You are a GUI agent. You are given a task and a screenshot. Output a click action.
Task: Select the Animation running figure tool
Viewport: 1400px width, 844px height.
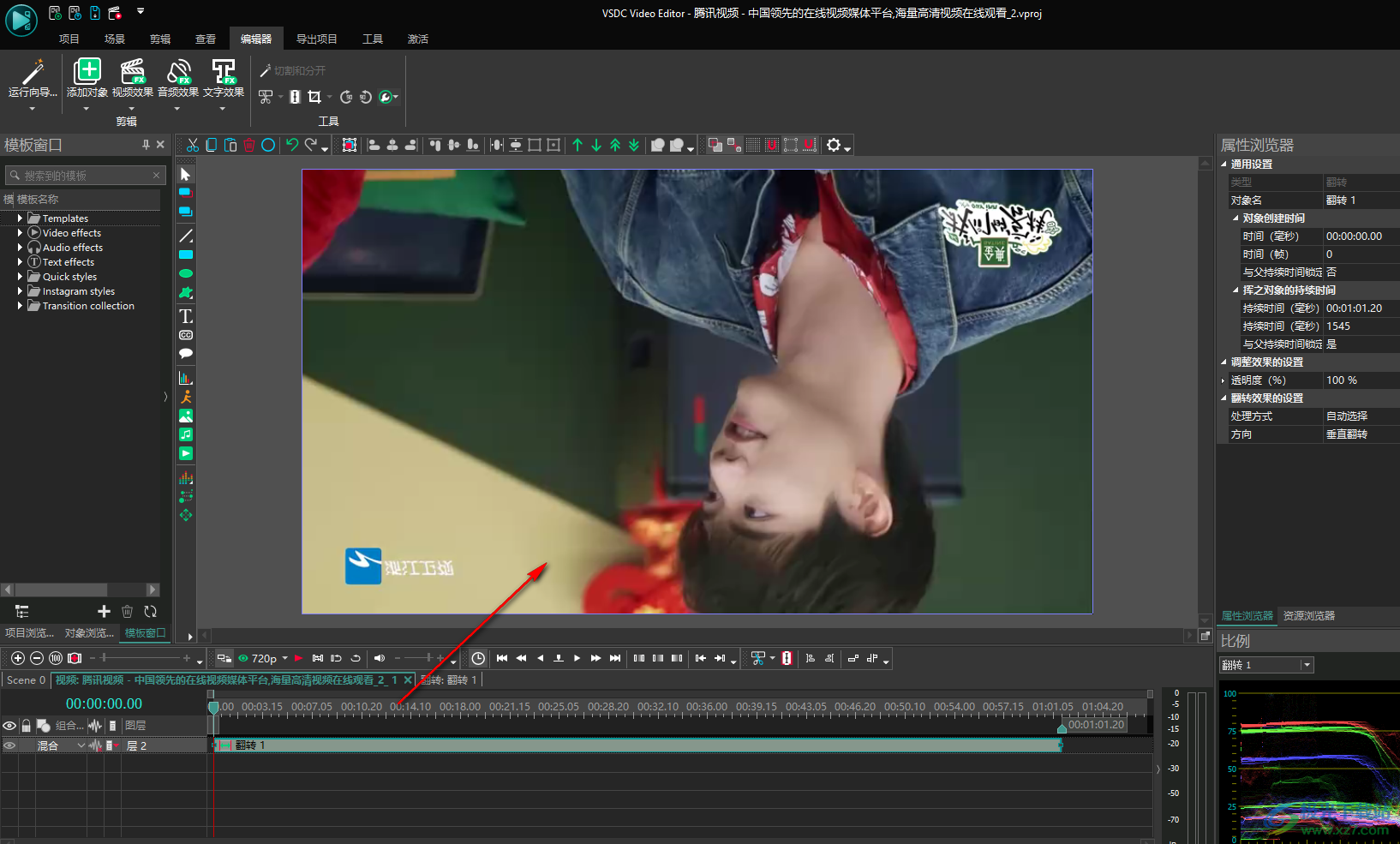click(x=186, y=397)
